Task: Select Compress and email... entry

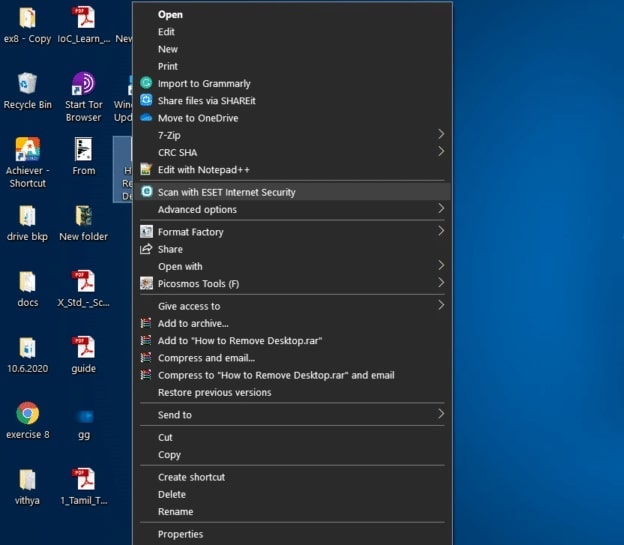Action: (292, 358)
